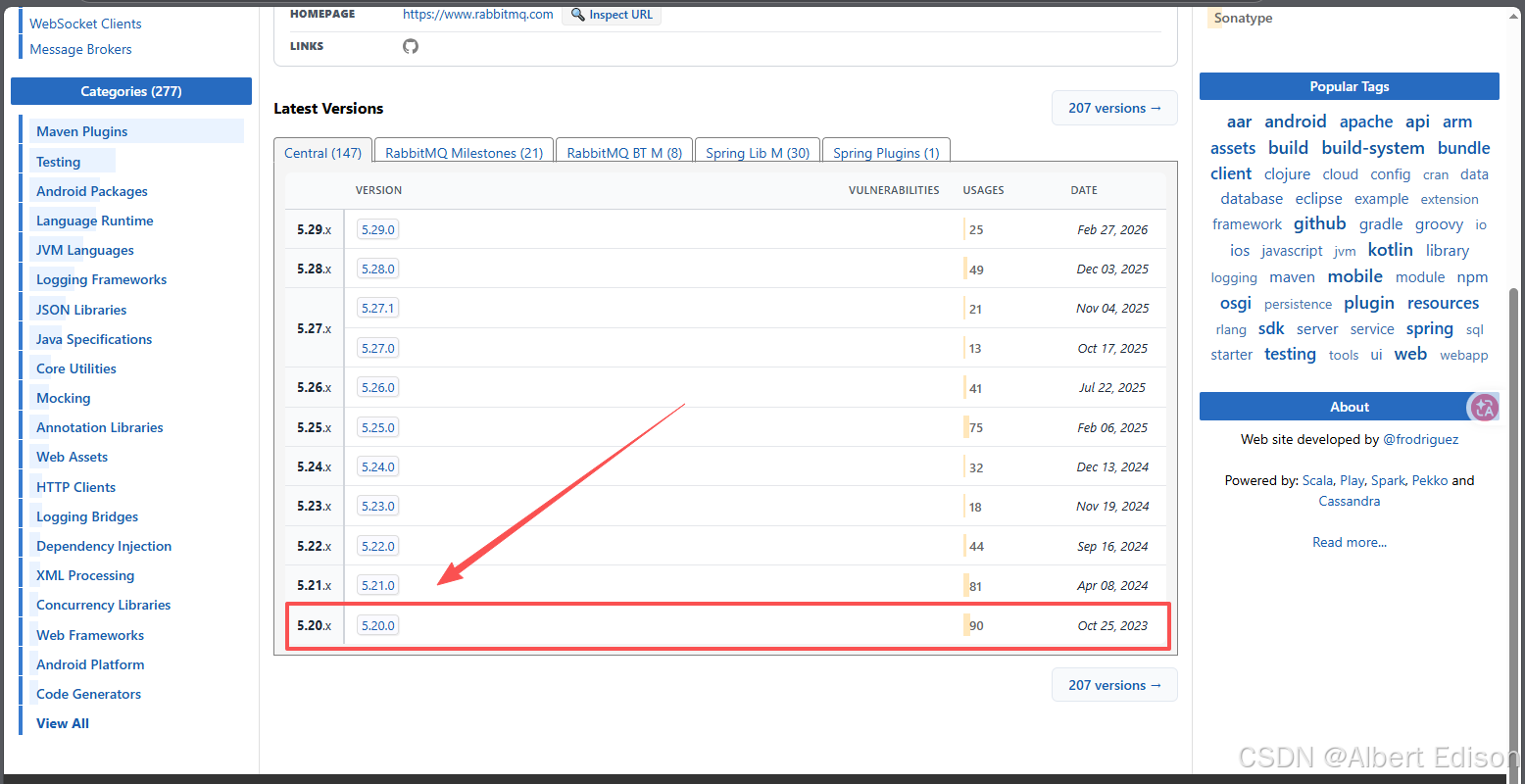Click the floating translate extension icon

[x=1484, y=407]
